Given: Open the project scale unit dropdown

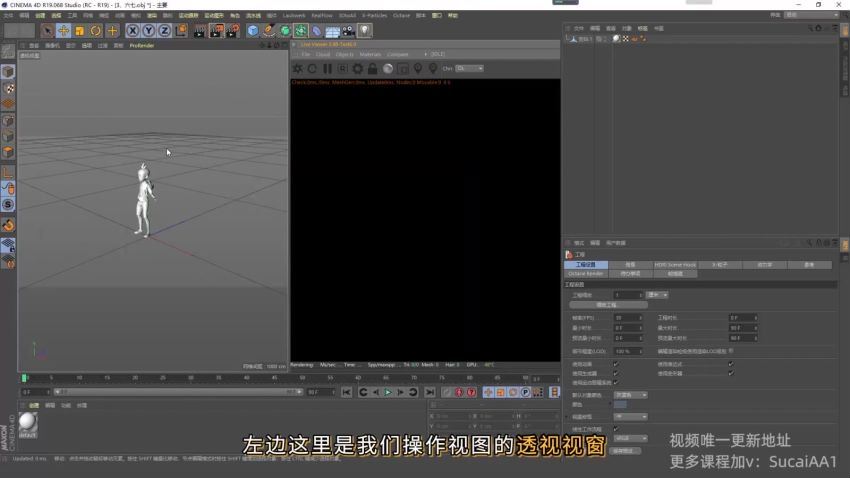Looking at the screenshot, I should (657, 295).
